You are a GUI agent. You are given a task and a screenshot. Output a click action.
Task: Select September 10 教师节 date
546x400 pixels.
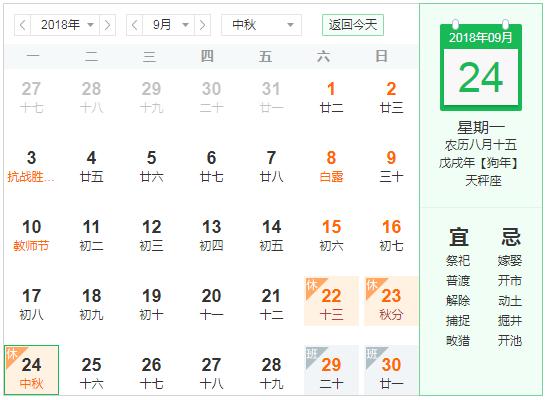point(31,236)
